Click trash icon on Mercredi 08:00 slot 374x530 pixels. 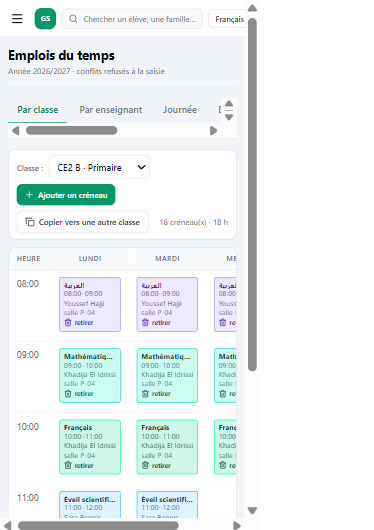pos(223,322)
